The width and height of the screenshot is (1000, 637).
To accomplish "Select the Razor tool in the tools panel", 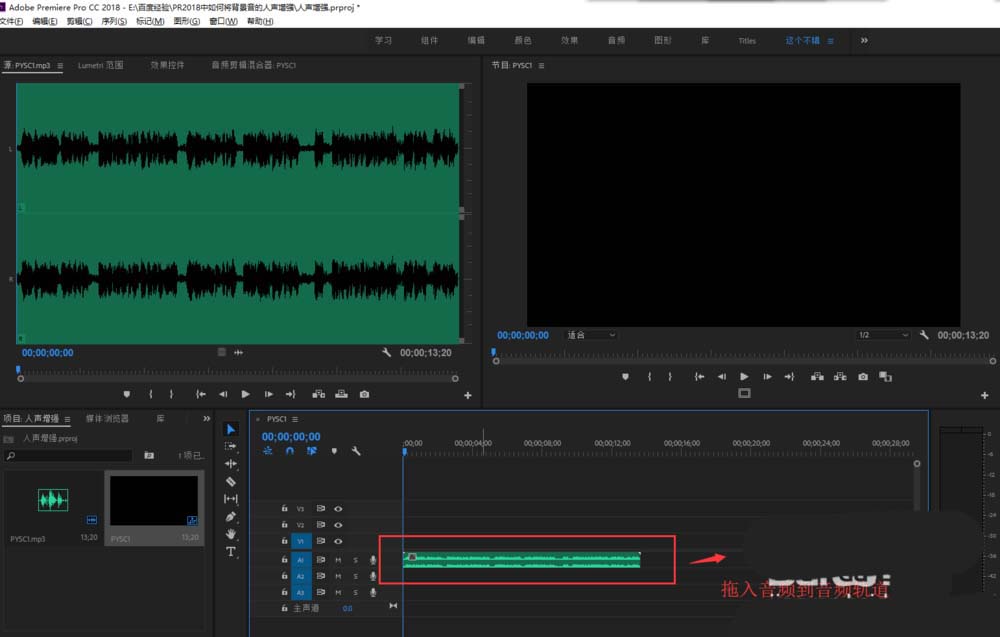I will pos(231,481).
